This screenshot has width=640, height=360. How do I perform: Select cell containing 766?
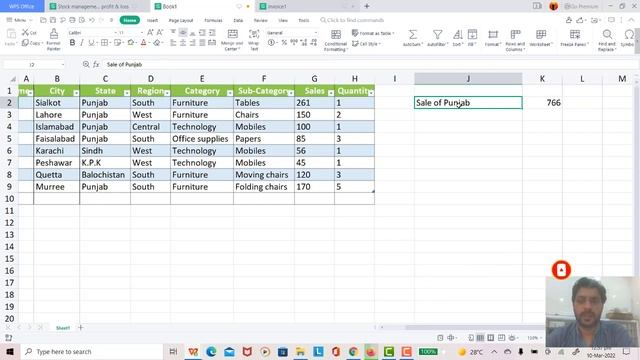(542, 103)
